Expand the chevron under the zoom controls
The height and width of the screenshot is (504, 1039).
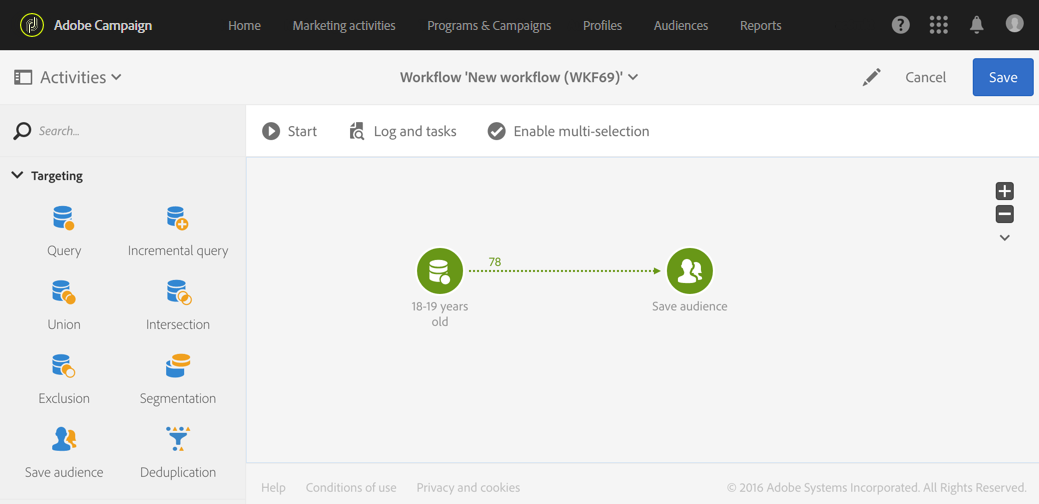[x=1005, y=238]
